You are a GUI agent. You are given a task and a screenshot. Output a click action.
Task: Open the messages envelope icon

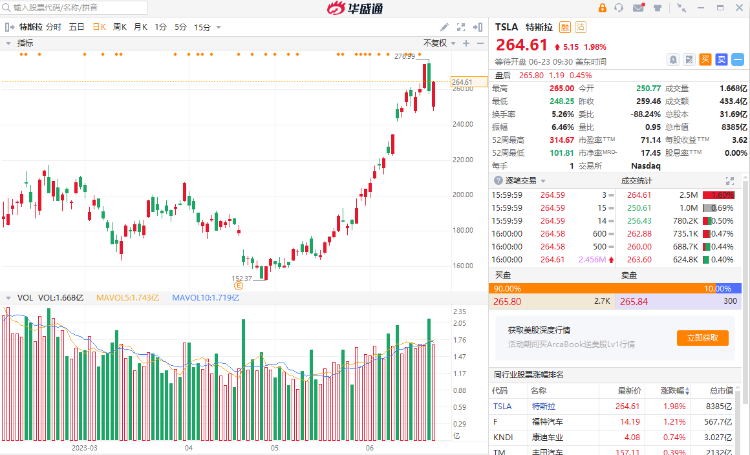point(639,8)
